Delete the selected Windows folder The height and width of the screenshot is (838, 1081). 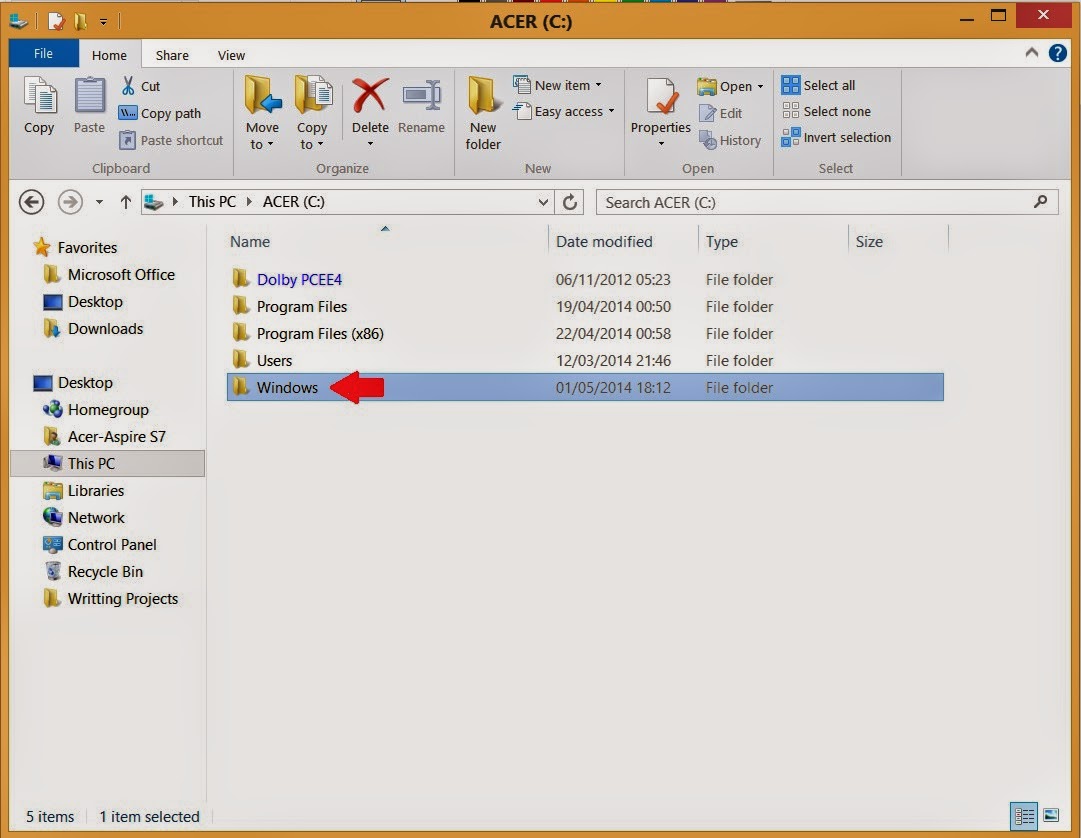(x=370, y=110)
